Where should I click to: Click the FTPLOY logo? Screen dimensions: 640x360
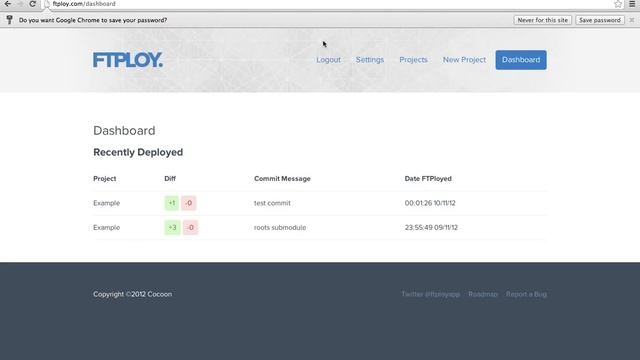(x=128, y=60)
